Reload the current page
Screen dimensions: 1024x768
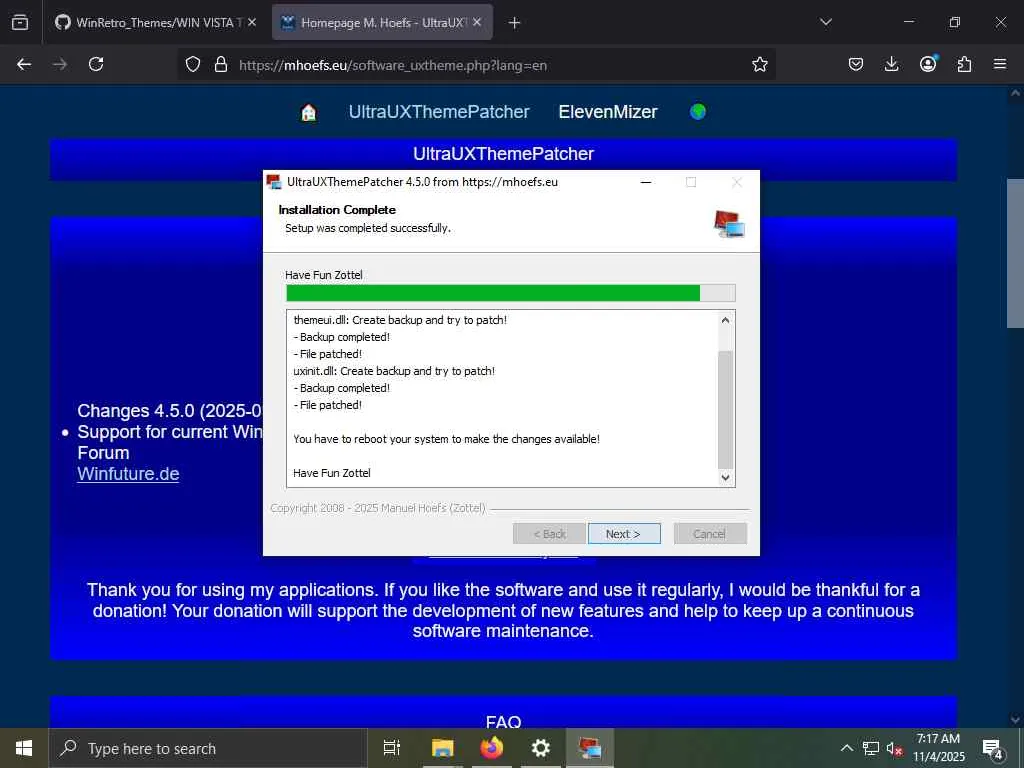tap(96, 64)
